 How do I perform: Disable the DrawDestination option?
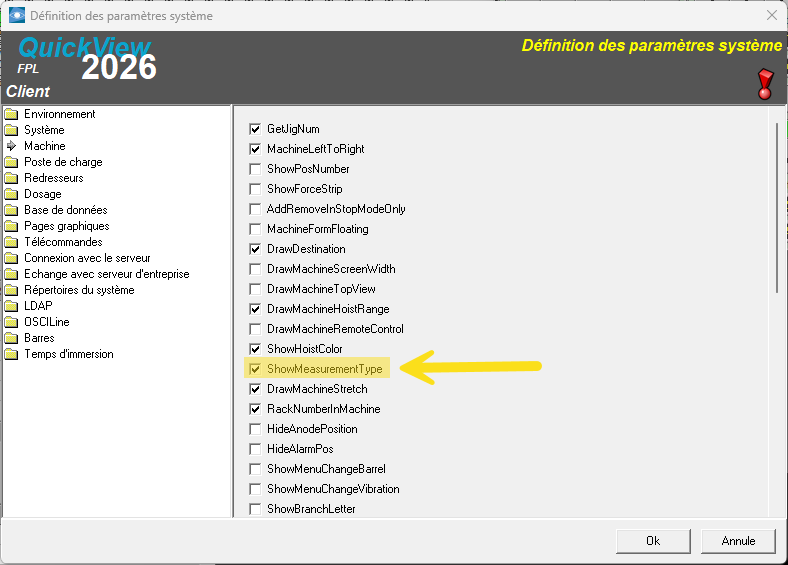[255, 249]
